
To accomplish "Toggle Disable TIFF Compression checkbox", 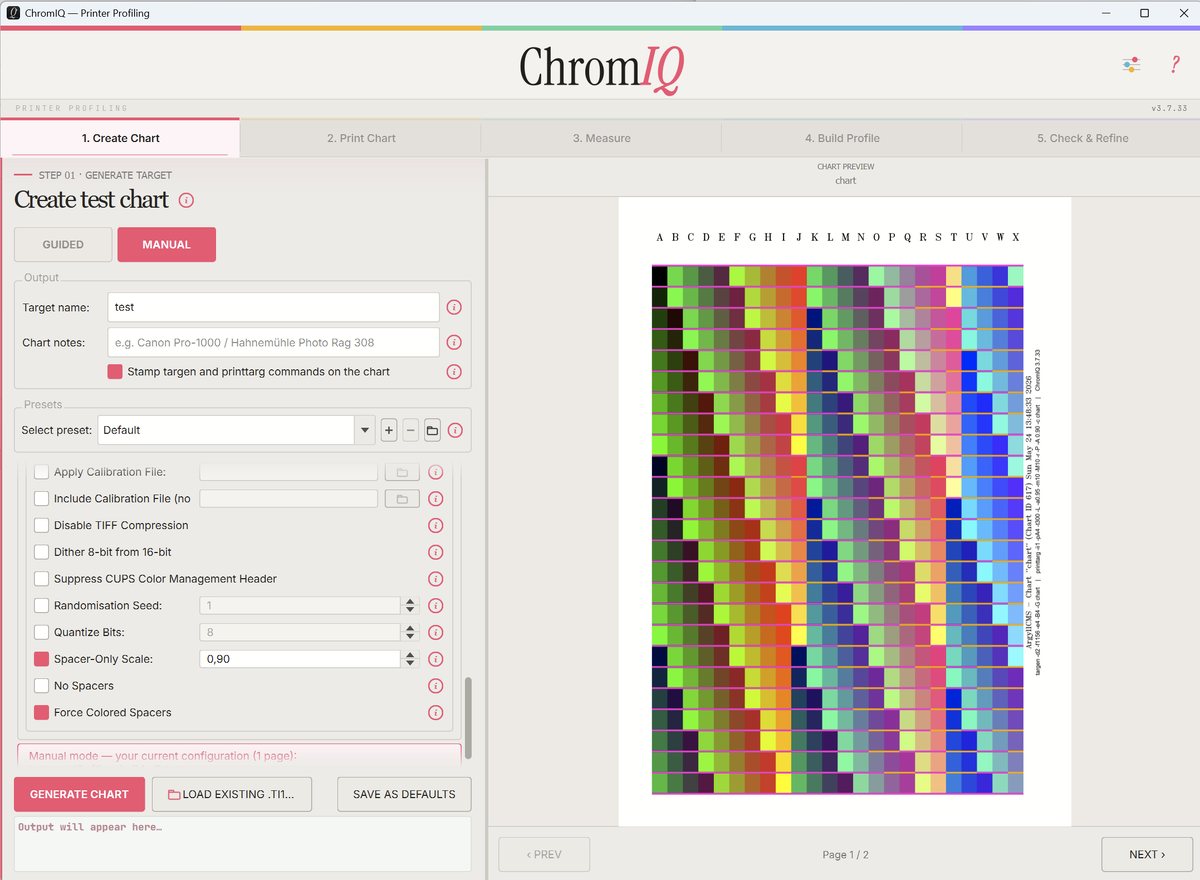I will coord(41,525).
